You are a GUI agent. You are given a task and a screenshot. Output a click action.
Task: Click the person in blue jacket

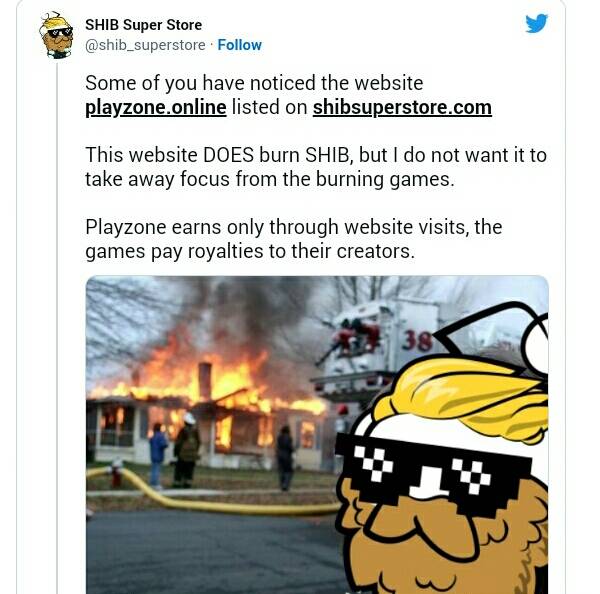tap(158, 455)
